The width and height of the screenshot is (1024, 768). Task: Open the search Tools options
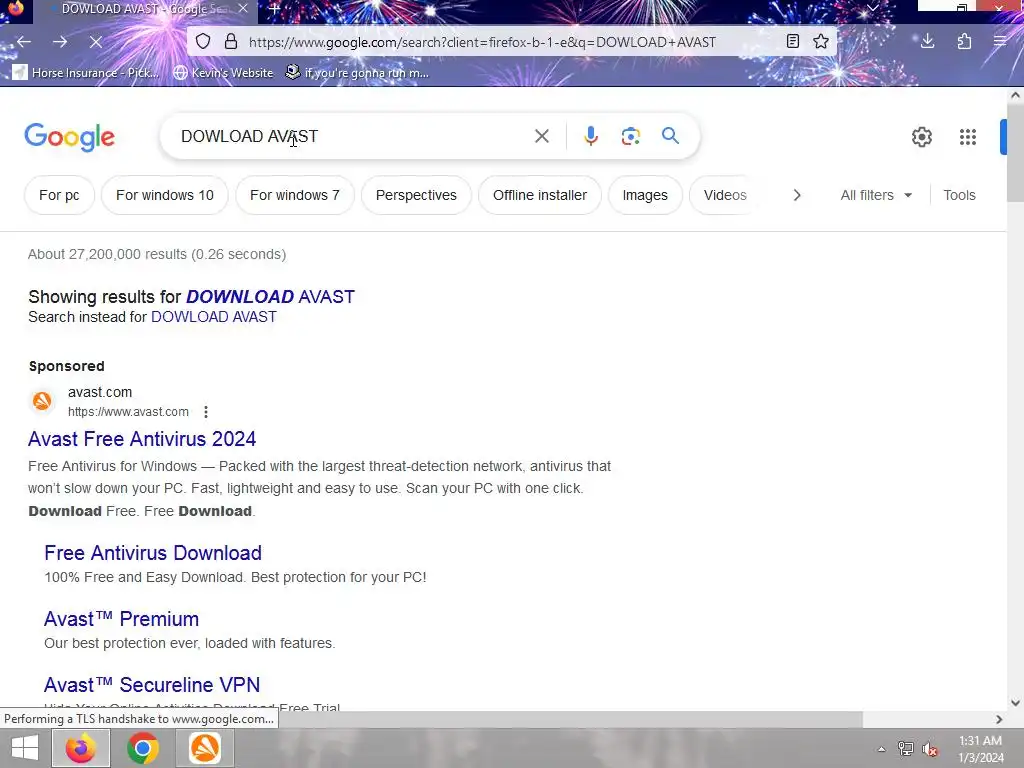959,195
